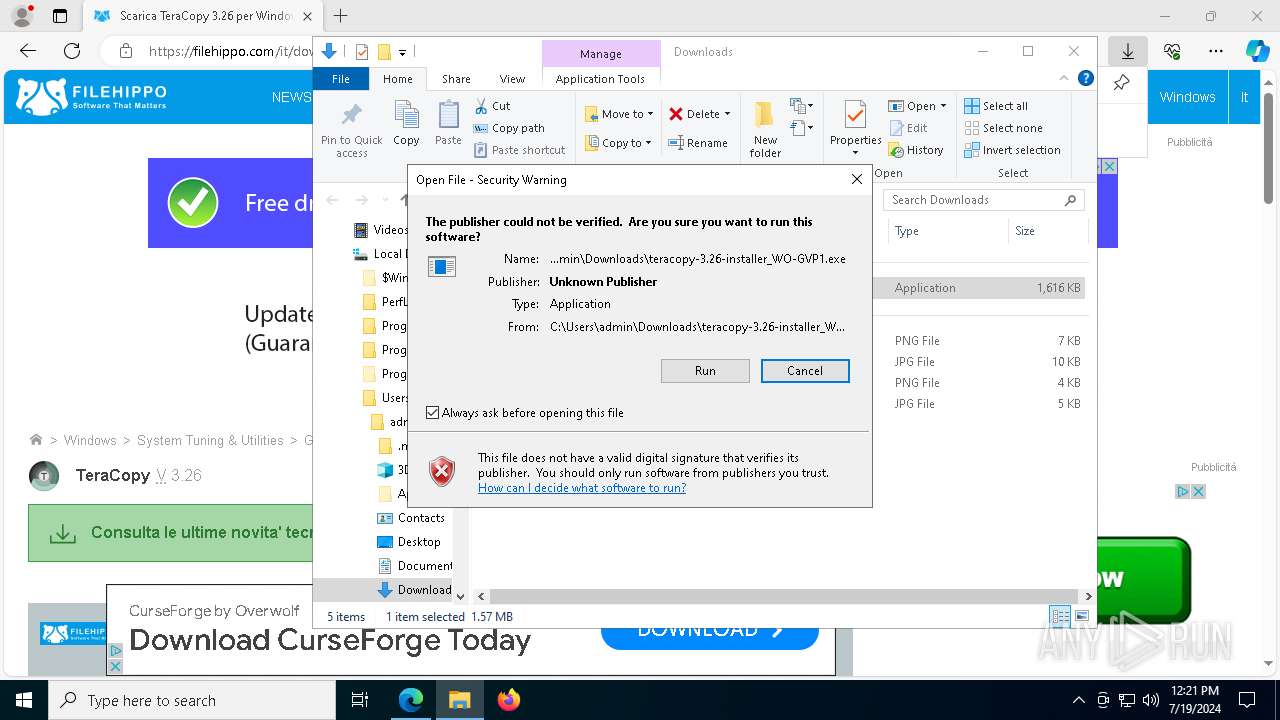Select the PNG File row sized 7 KB
1280x720 pixels.
[979, 341]
